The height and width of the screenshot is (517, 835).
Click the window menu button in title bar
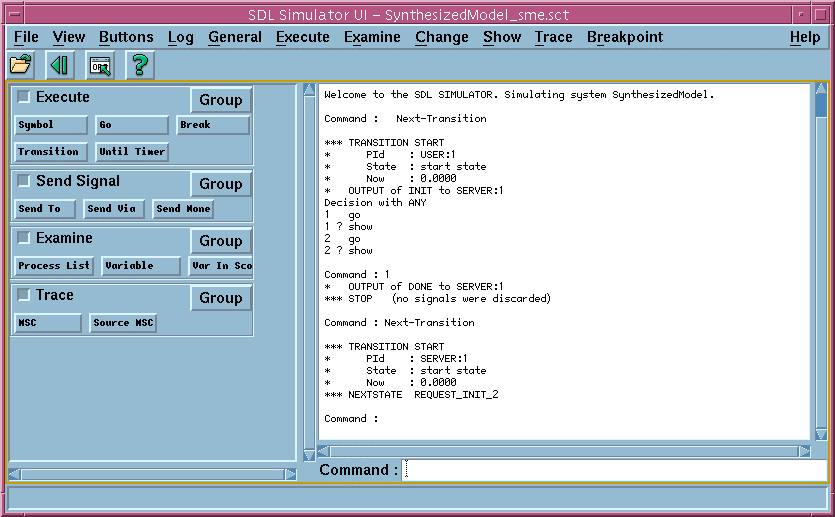[x=15, y=14]
